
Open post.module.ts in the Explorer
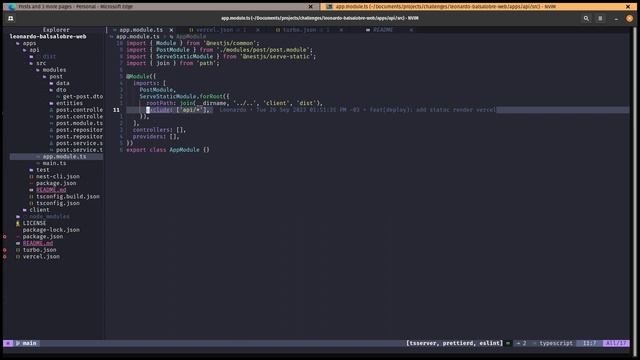[80, 123]
